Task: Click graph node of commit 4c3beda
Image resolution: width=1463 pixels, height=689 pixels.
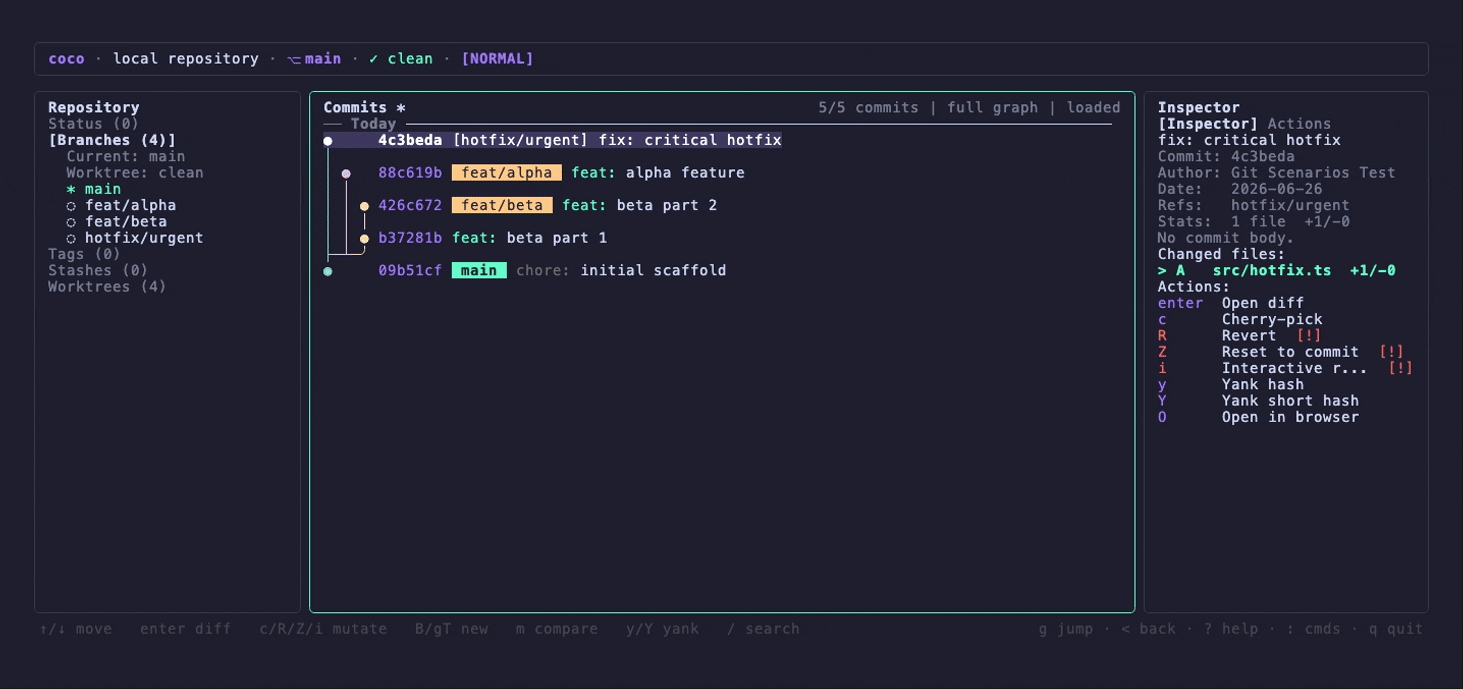Action: (x=328, y=141)
